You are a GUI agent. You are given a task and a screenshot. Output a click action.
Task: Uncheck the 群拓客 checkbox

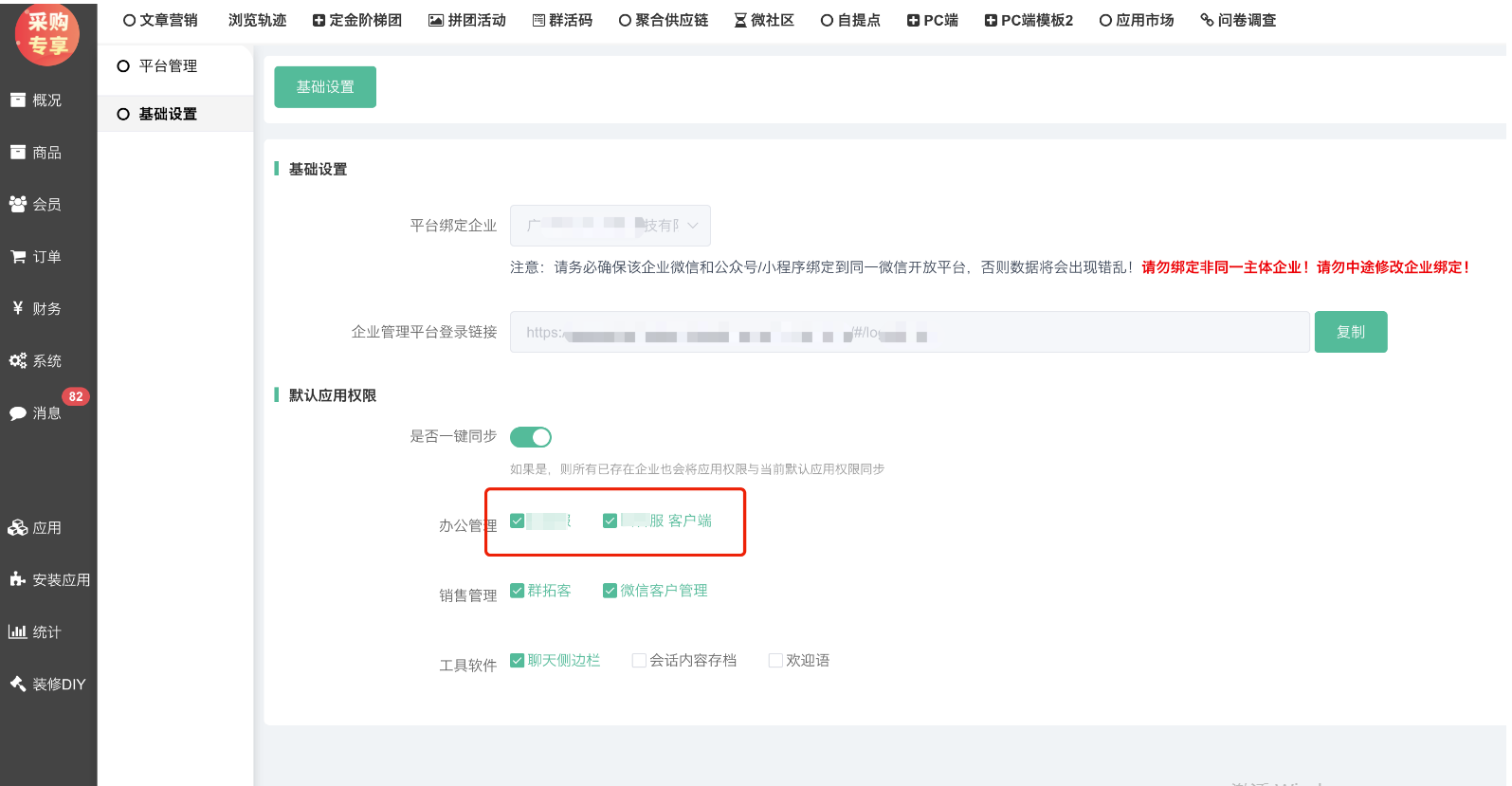[x=518, y=591]
